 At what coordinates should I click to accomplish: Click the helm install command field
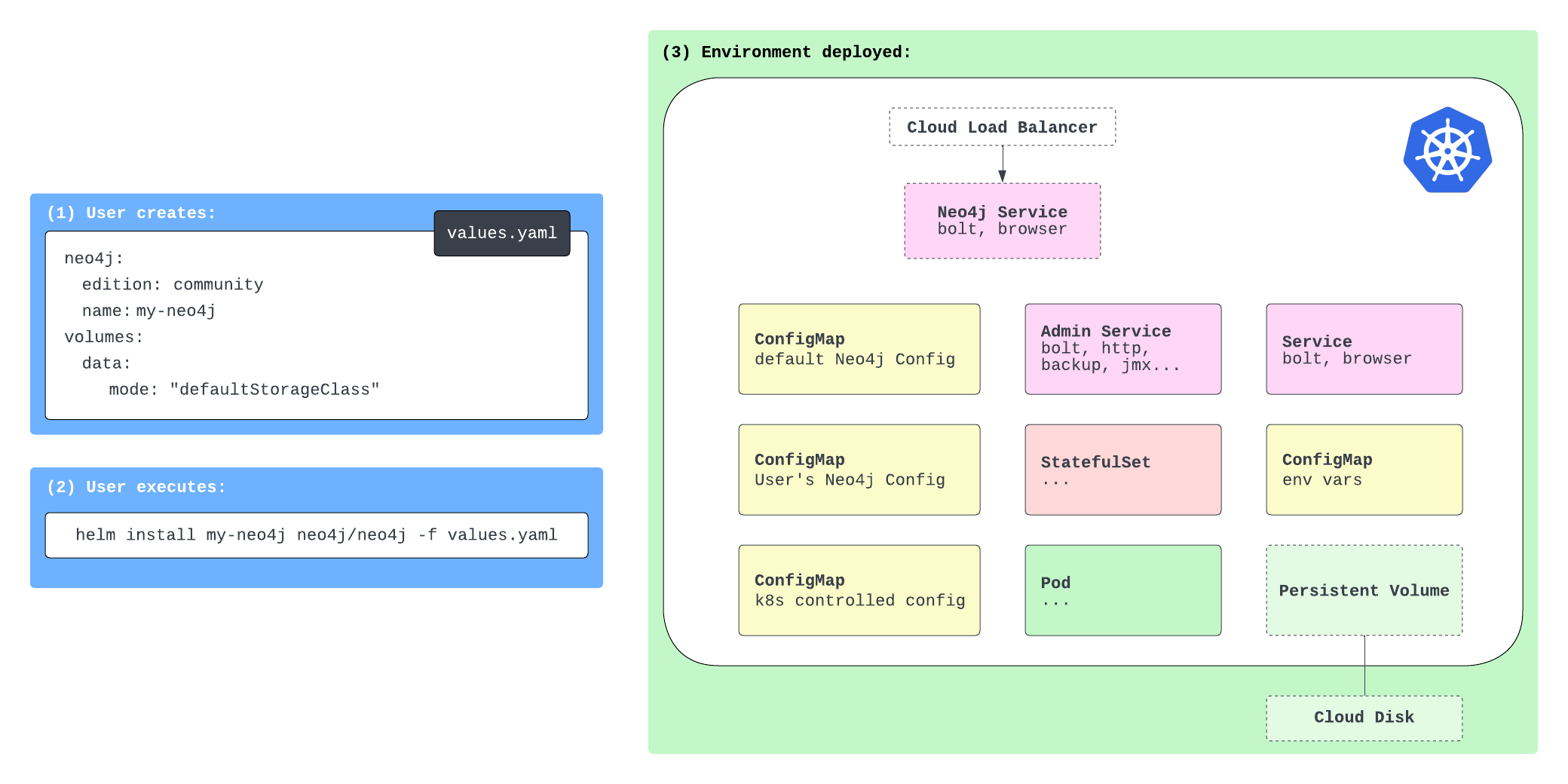pos(317,535)
